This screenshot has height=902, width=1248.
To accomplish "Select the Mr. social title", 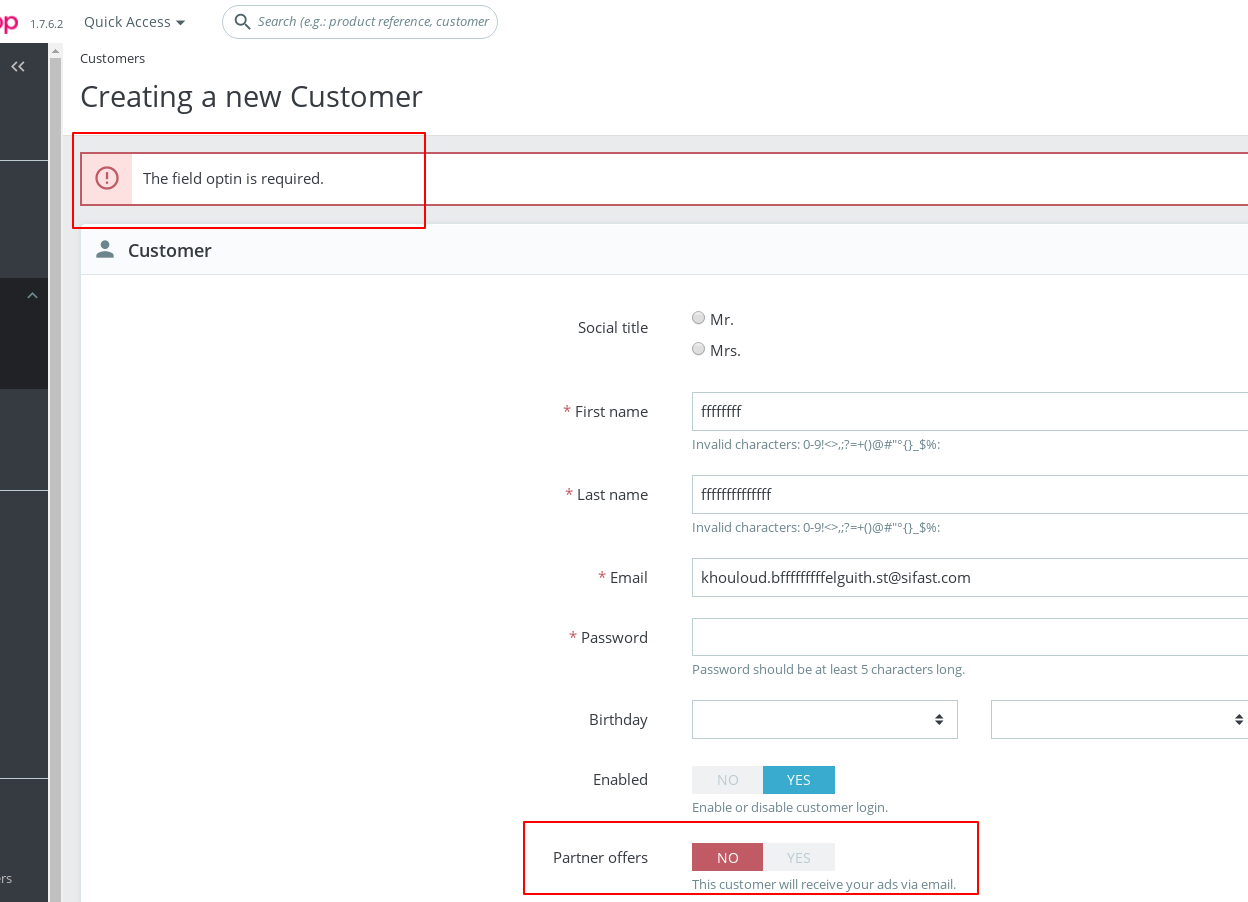I will [x=699, y=318].
